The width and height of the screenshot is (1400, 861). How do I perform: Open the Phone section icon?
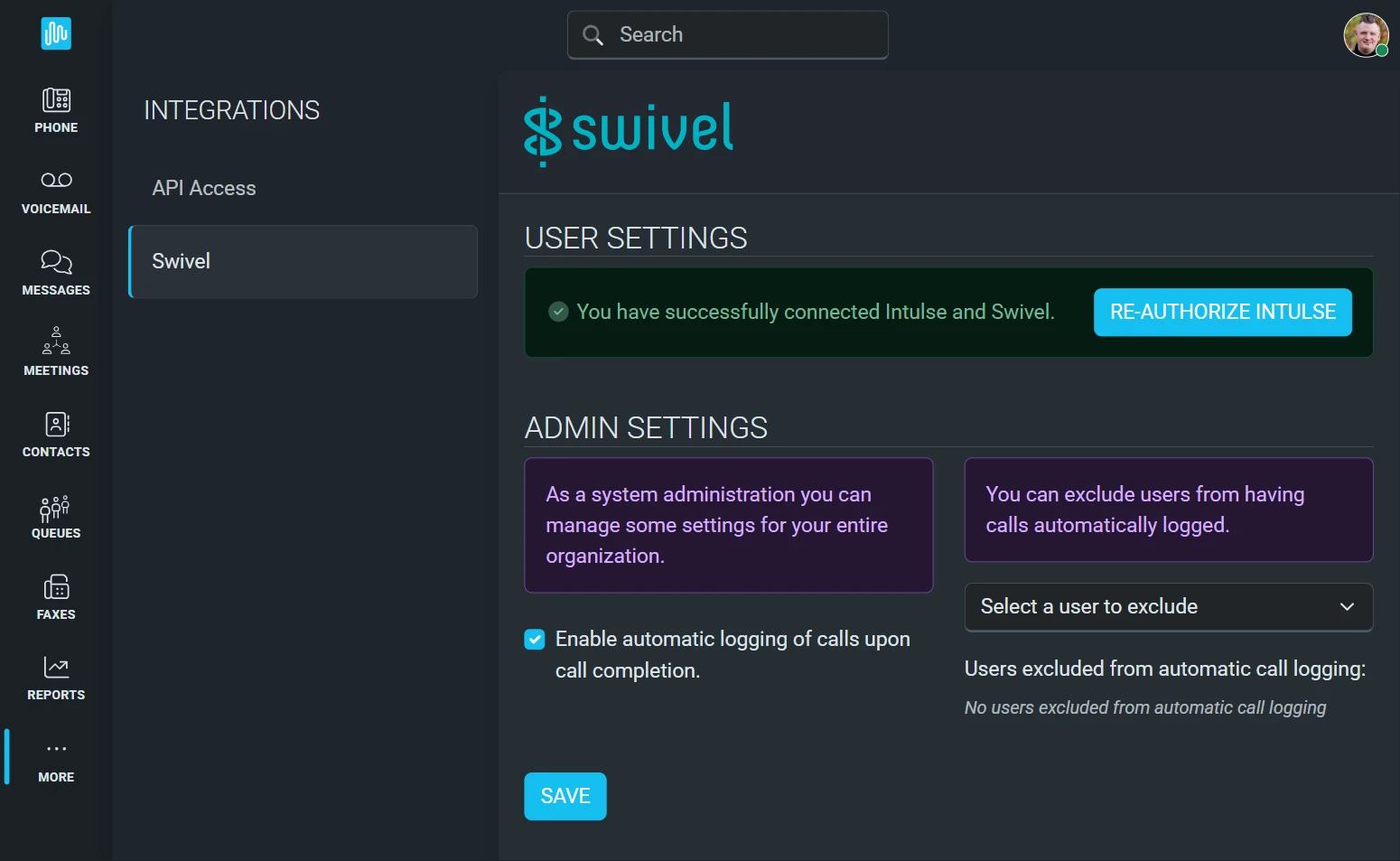(x=56, y=100)
